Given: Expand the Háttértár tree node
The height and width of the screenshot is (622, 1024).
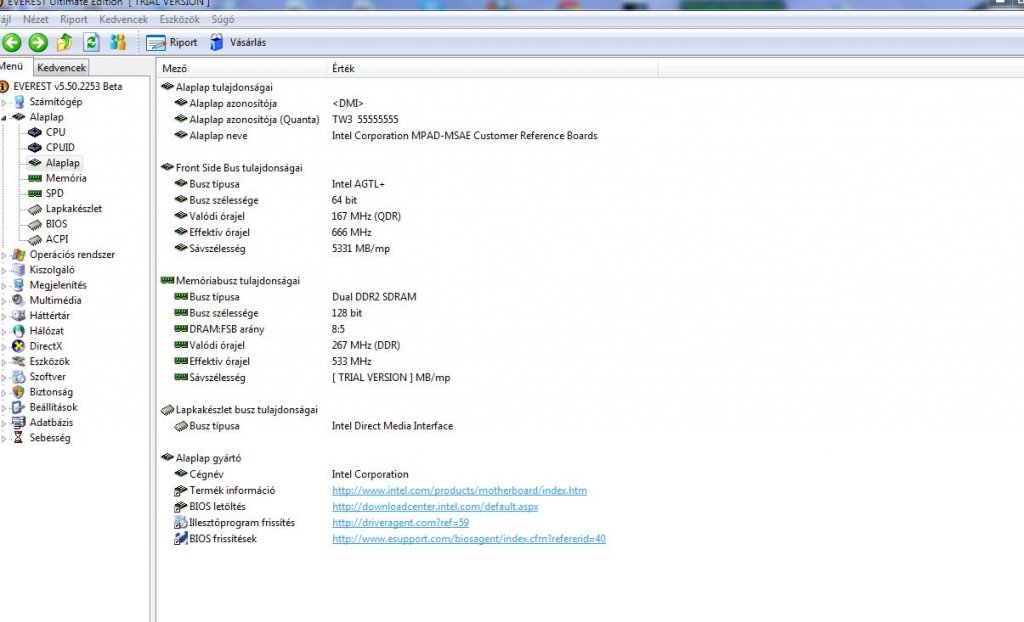Looking at the screenshot, I should [4, 316].
